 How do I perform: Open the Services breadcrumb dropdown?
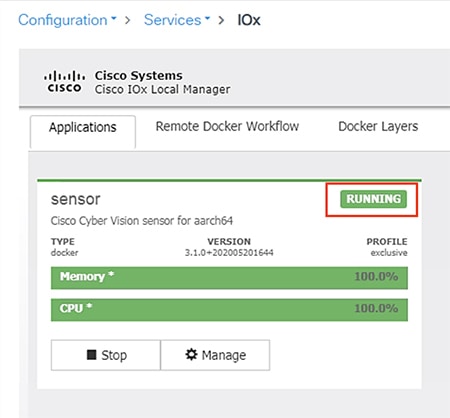tap(177, 20)
